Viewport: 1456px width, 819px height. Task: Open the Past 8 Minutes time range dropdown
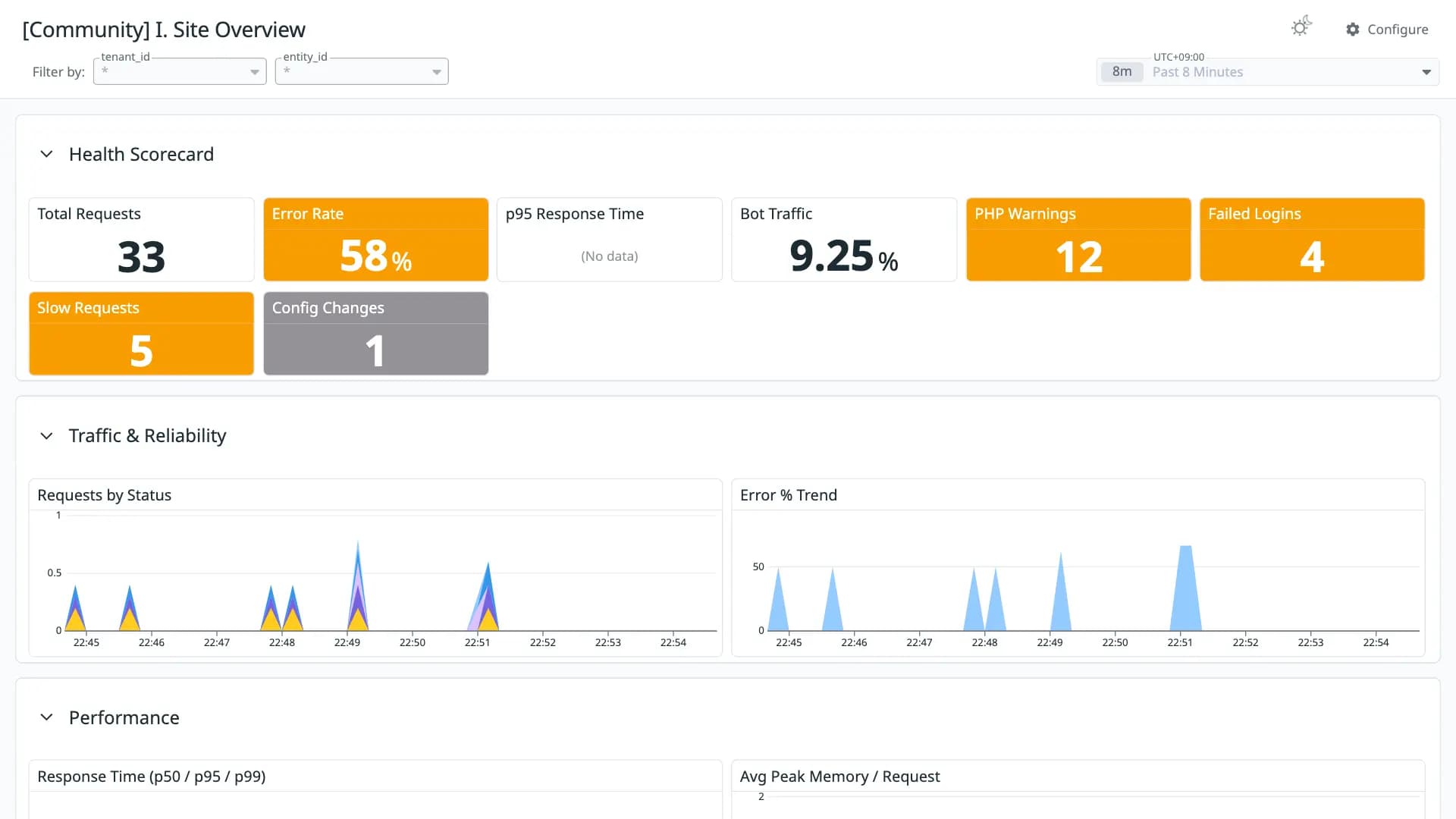[1267, 72]
